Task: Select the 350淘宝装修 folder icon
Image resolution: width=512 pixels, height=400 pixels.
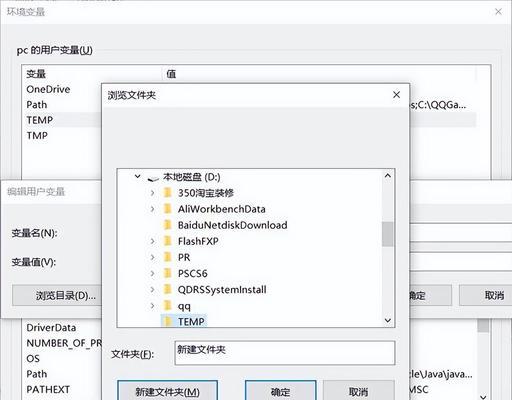Action: (167, 192)
